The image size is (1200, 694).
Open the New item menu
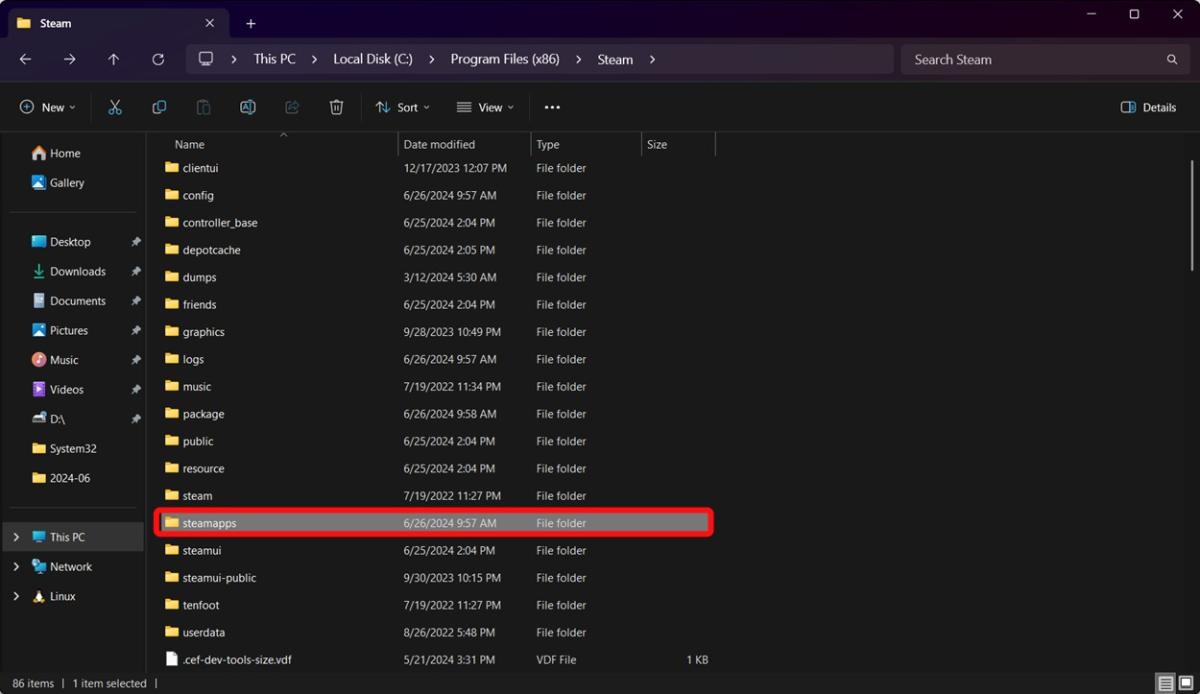46,107
